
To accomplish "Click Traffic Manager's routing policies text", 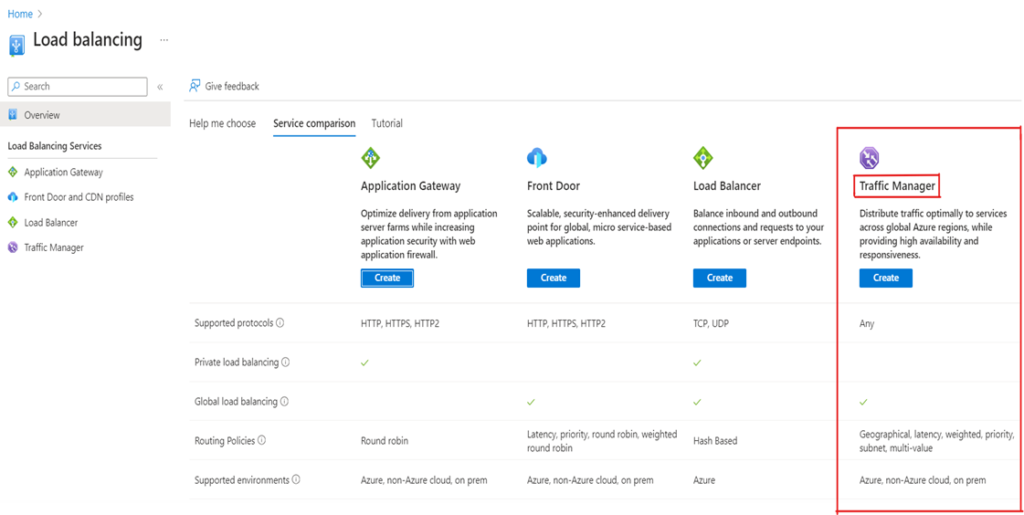I will [x=936, y=441].
